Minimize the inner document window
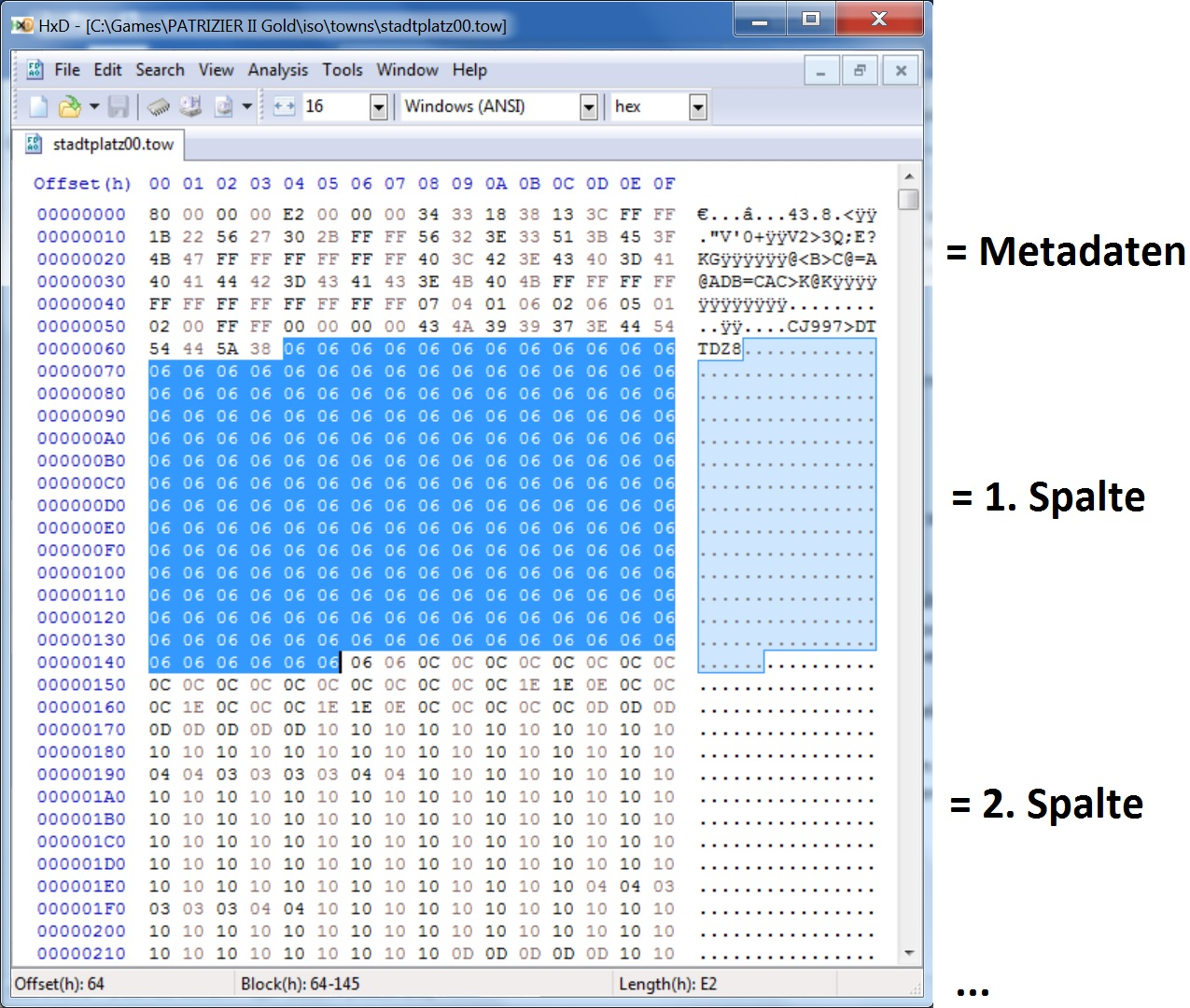 (x=821, y=71)
